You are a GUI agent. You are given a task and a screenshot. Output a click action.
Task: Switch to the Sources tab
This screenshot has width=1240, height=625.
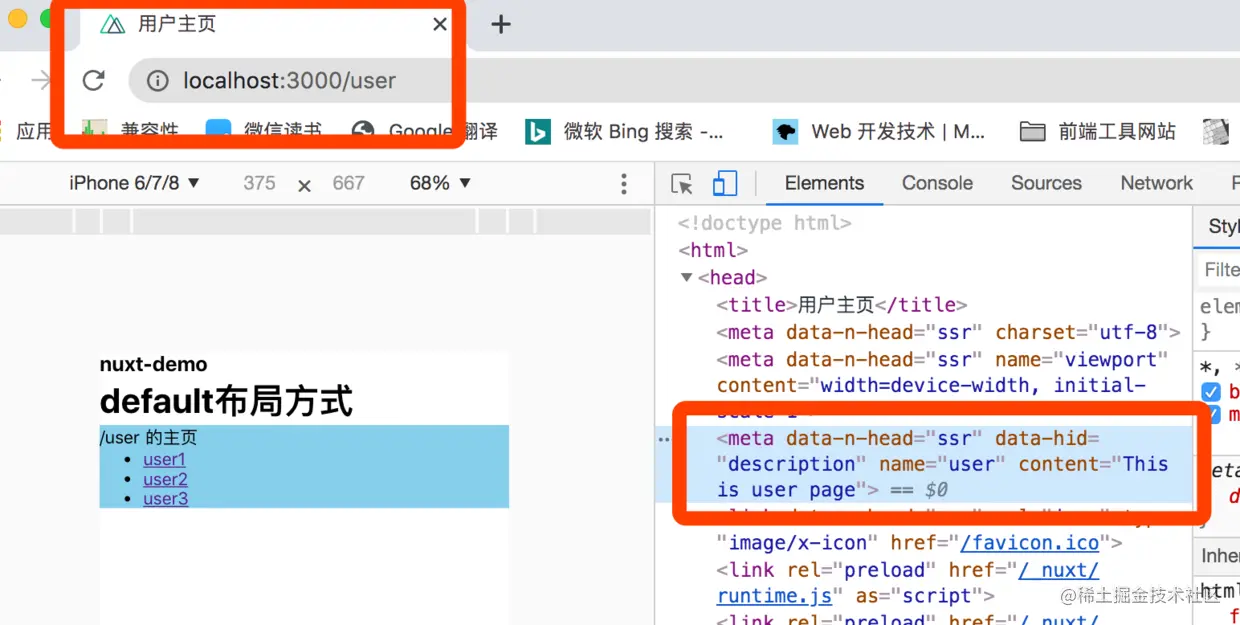coord(1046,183)
